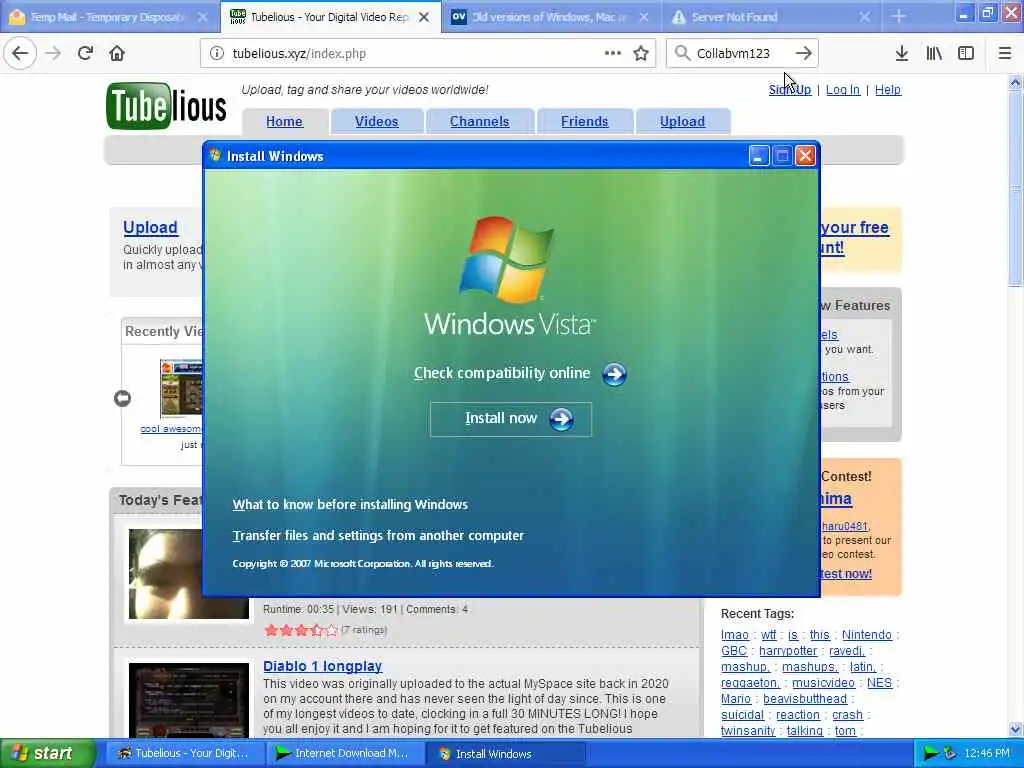
Task: Open the Videos navigation tab
Action: (377, 121)
